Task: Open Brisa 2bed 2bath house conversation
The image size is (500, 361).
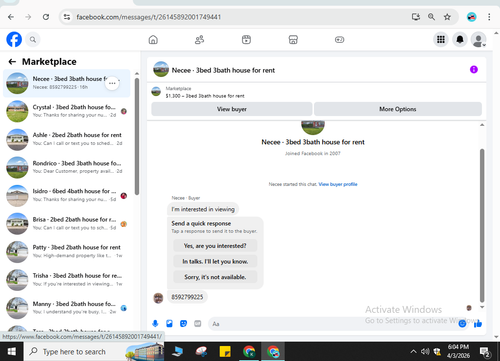Action: point(67,224)
